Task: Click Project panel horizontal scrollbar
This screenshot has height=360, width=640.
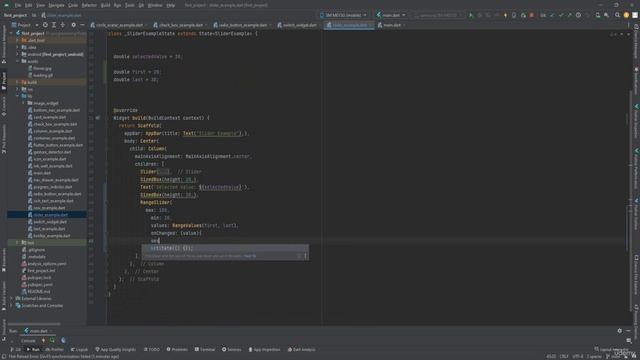Action: pos(35,324)
